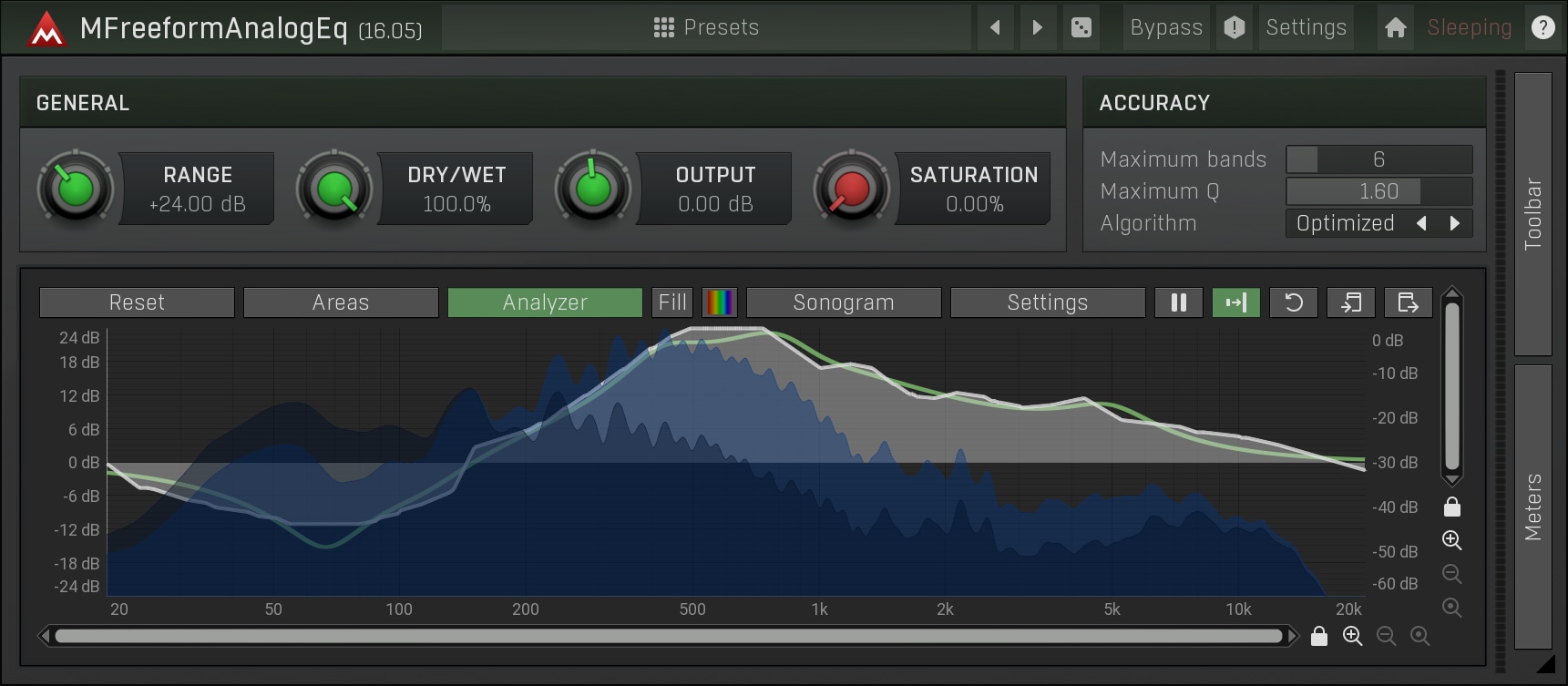Screen dimensions: 1568x686
Task: Click the Range knob
Action: point(76,189)
